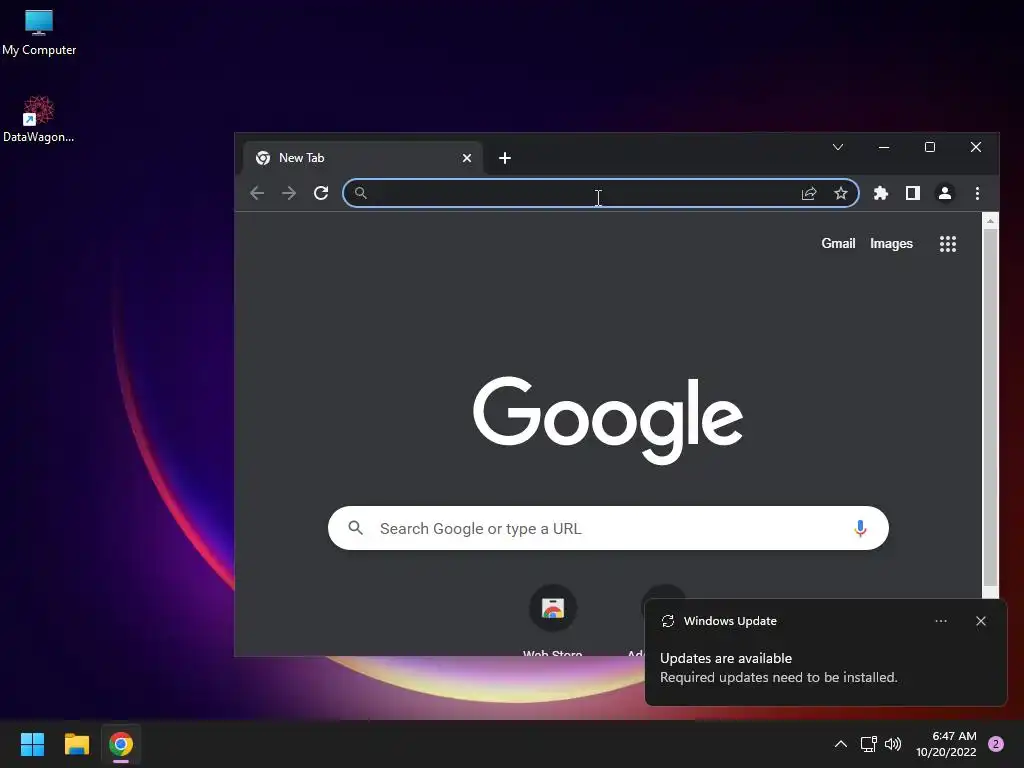The height and width of the screenshot is (768, 1024).
Task: Open the Gmail link
Action: [838, 244]
